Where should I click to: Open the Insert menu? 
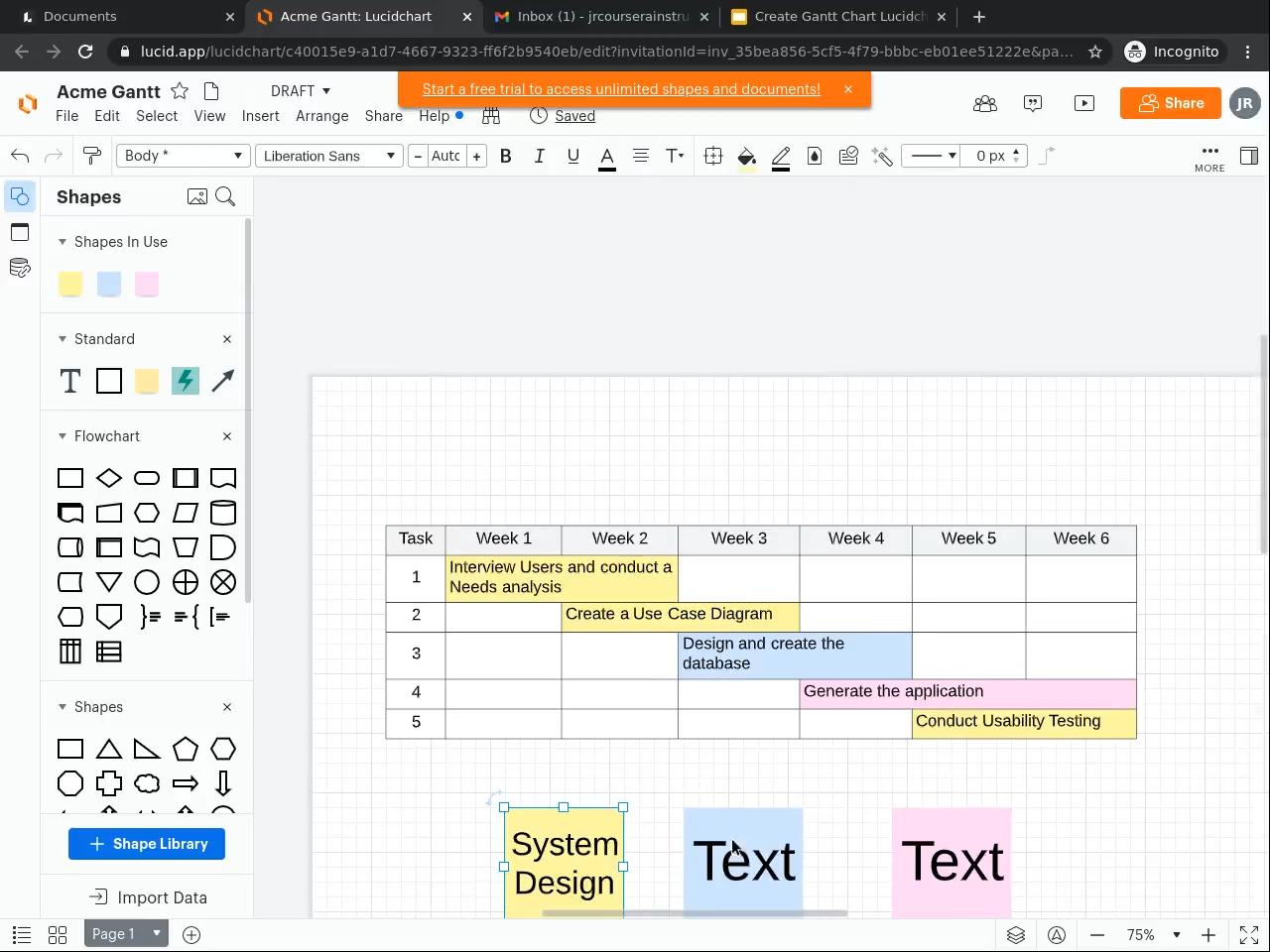[260, 116]
